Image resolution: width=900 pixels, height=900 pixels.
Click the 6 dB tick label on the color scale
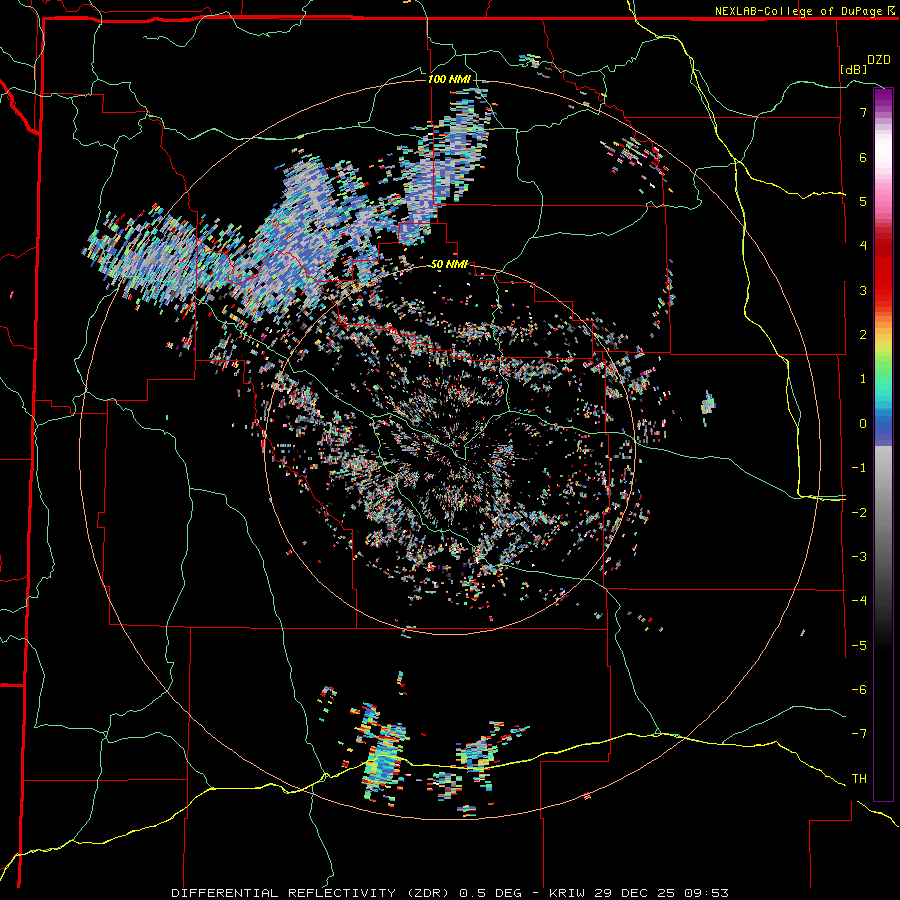click(863, 157)
